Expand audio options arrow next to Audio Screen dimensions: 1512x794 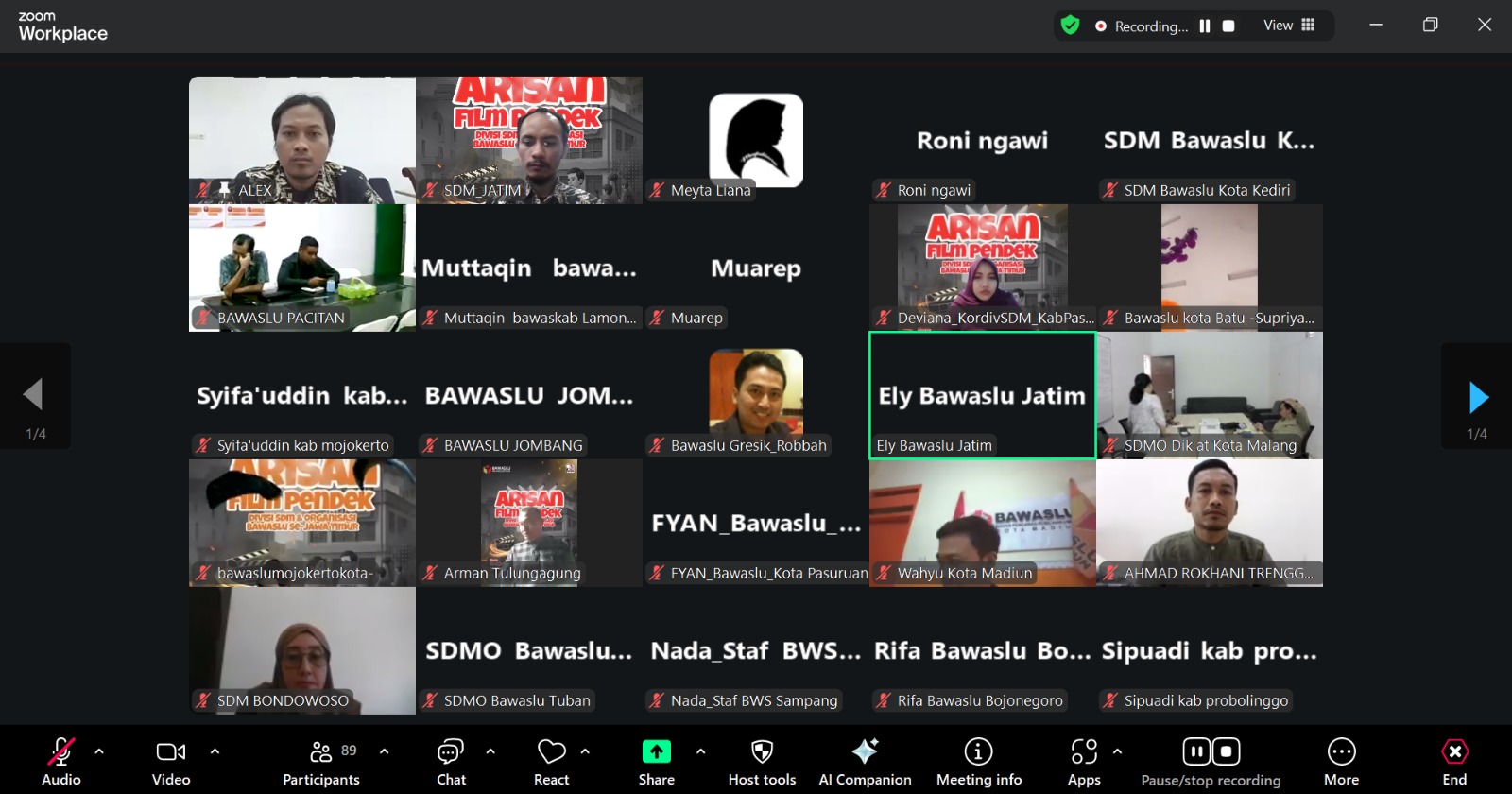coord(99,751)
